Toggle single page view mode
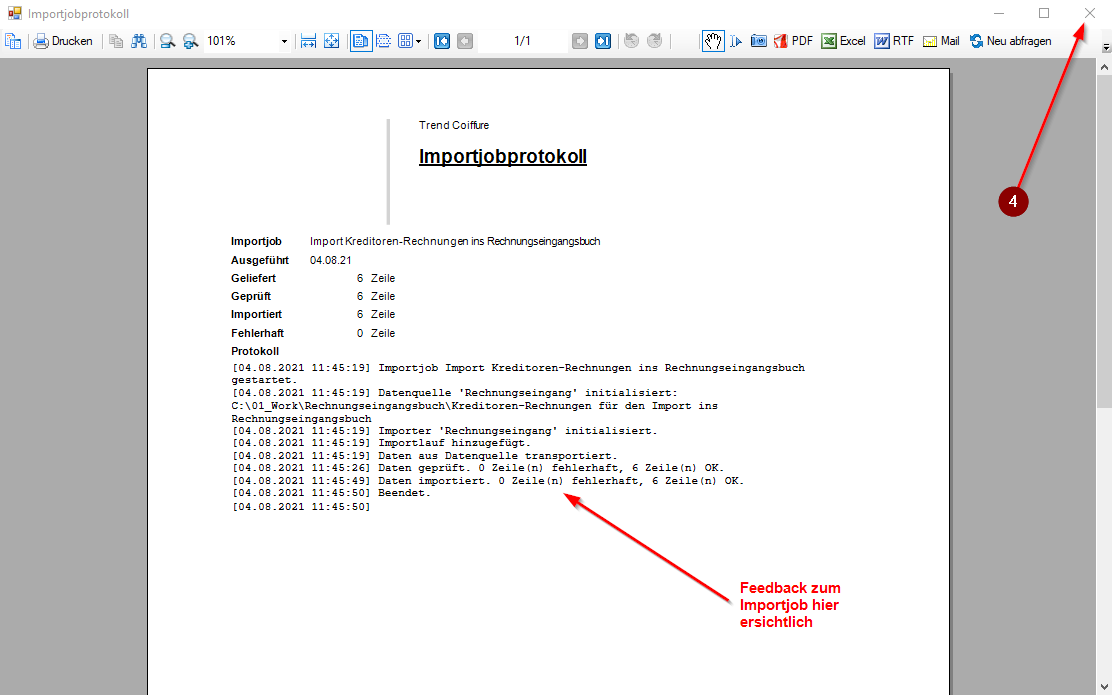Viewport: 1112px width, 695px height. point(360,41)
